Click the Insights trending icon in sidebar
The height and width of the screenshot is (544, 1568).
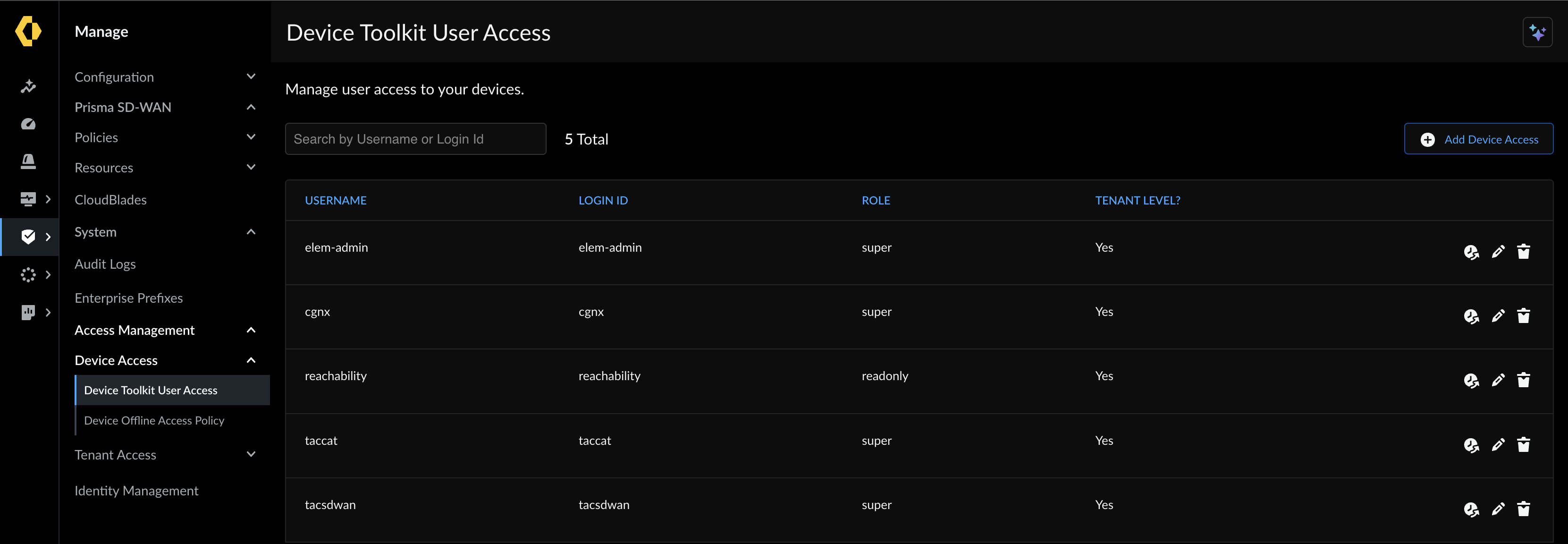click(29, 86)
